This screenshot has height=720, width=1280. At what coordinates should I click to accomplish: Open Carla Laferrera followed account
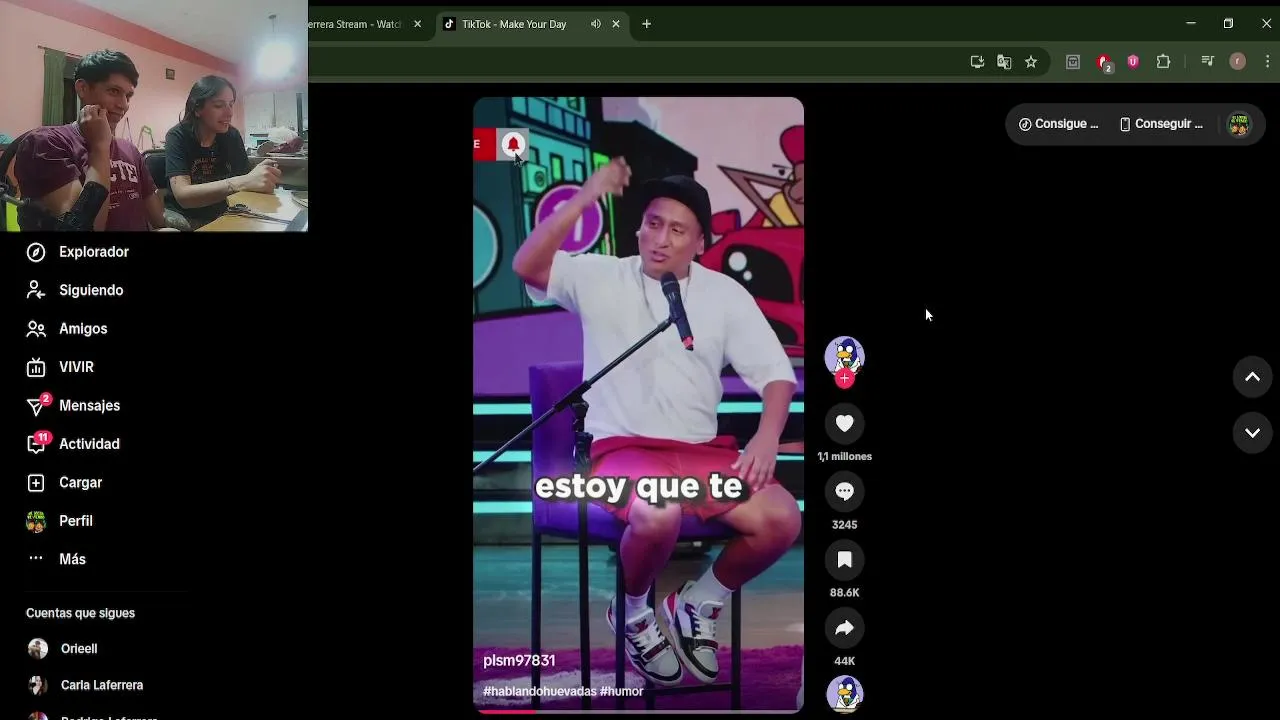(85, 685)
